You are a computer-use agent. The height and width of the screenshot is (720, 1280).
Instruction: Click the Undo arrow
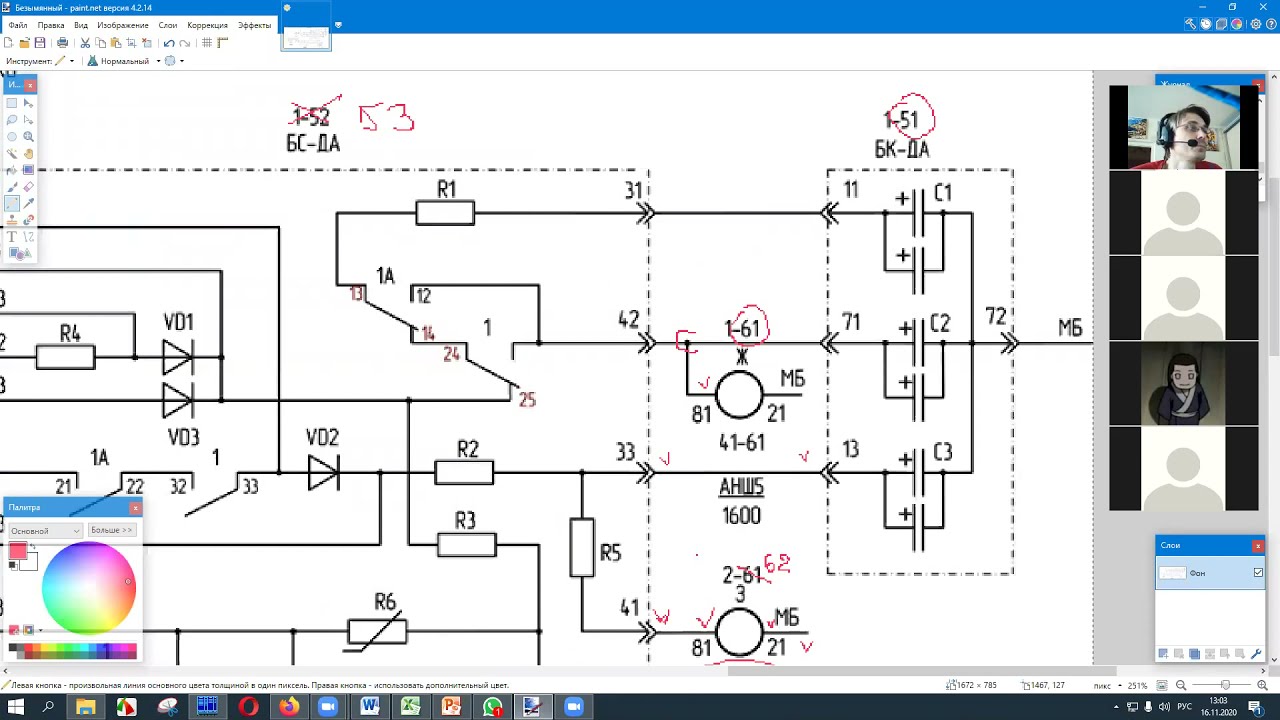click(x=169, y=43)
